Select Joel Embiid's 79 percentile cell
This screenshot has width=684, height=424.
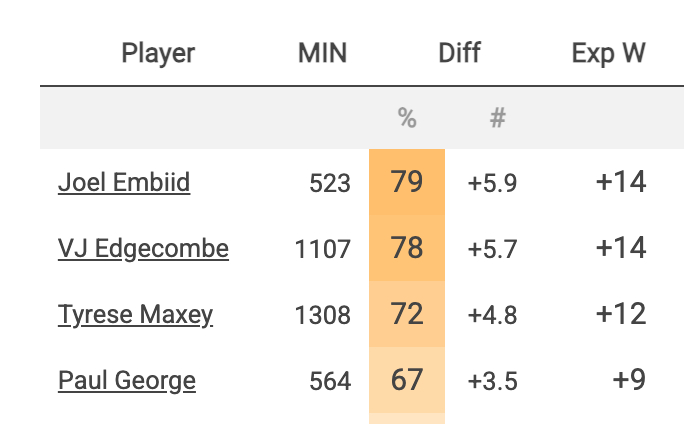(x=407, y=183)
